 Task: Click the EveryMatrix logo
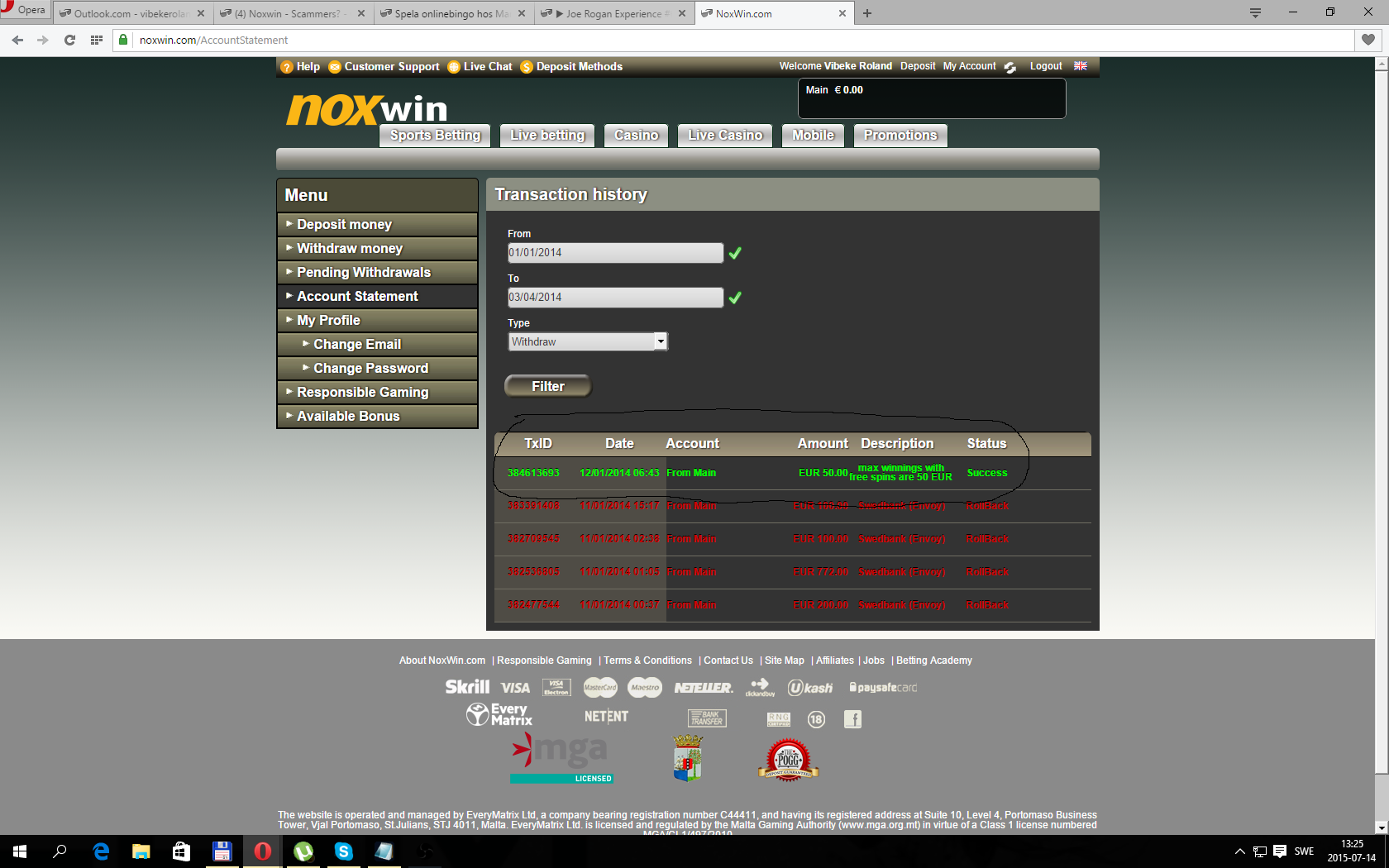tap(499, 714)
